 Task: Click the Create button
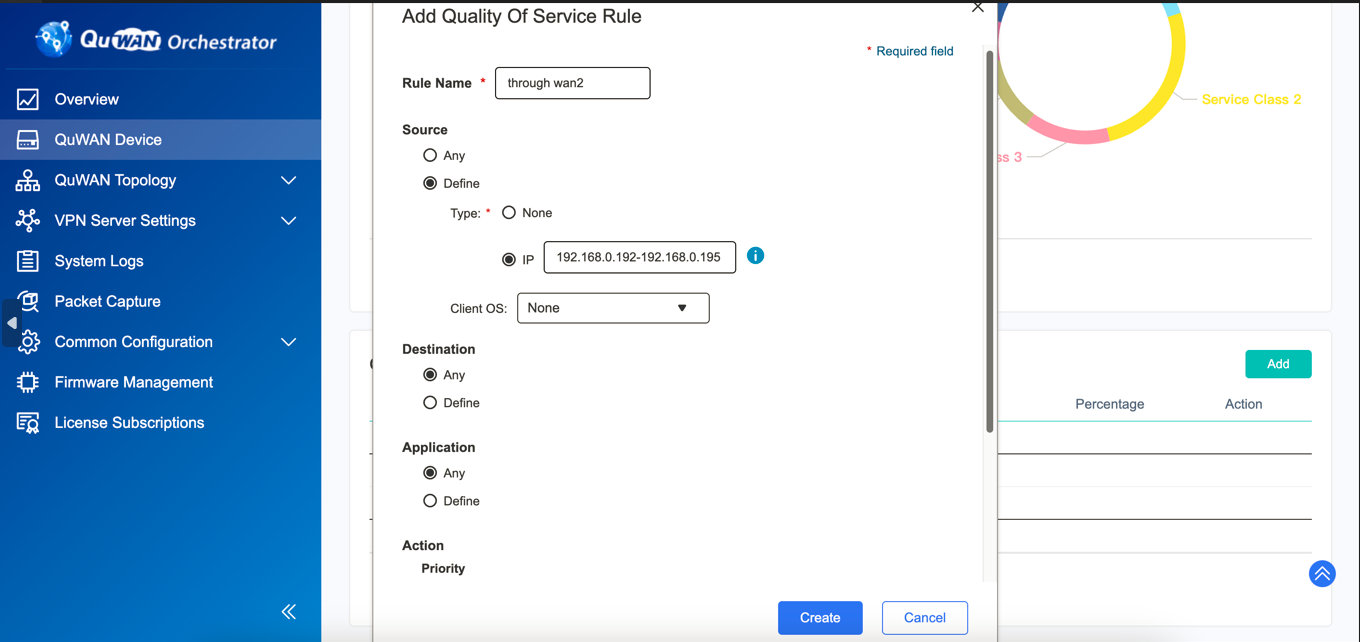[x=819, y=618]
